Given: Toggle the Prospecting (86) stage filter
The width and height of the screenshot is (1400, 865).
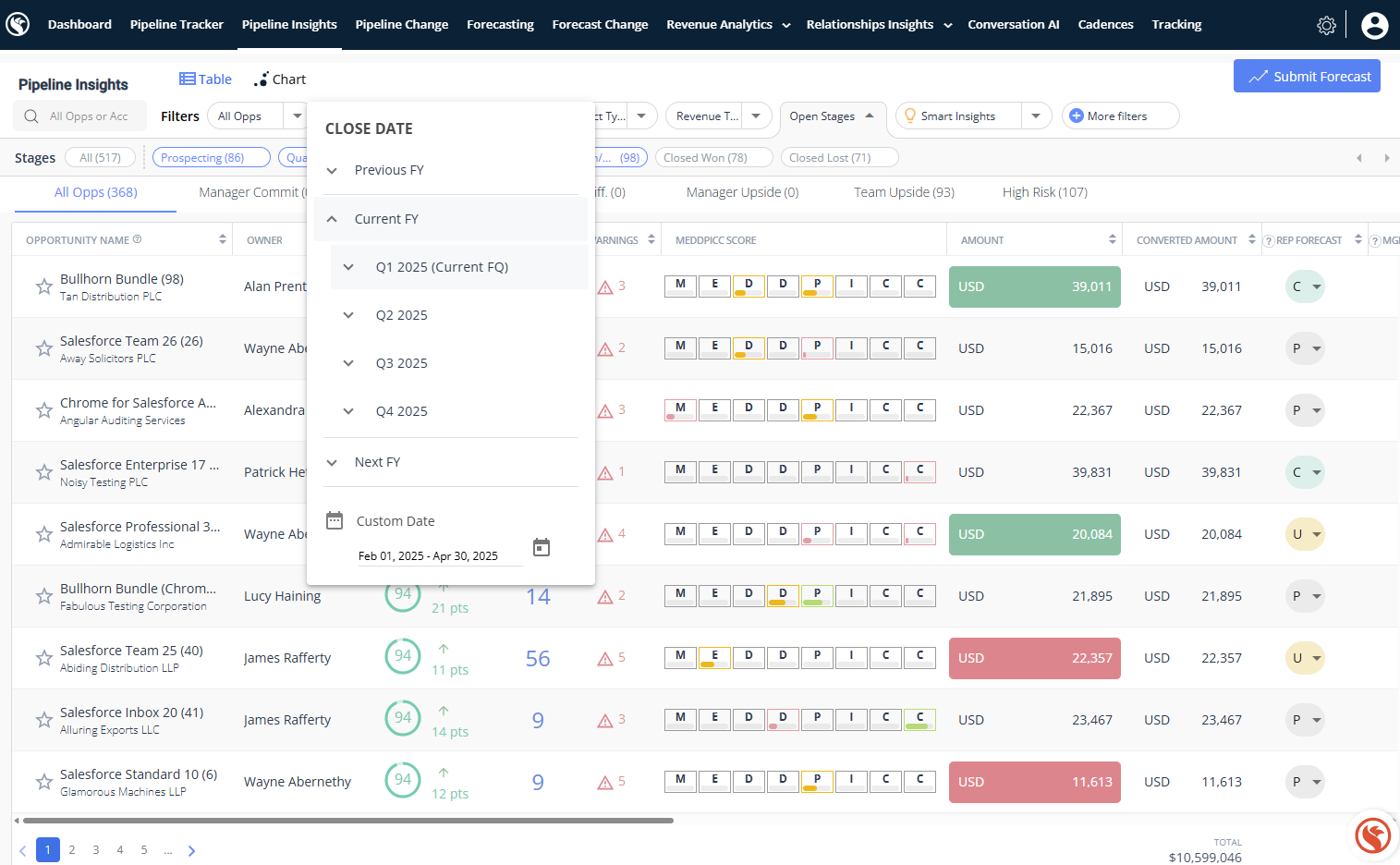Looking at the screenshot, I should (x=211, y=158).
